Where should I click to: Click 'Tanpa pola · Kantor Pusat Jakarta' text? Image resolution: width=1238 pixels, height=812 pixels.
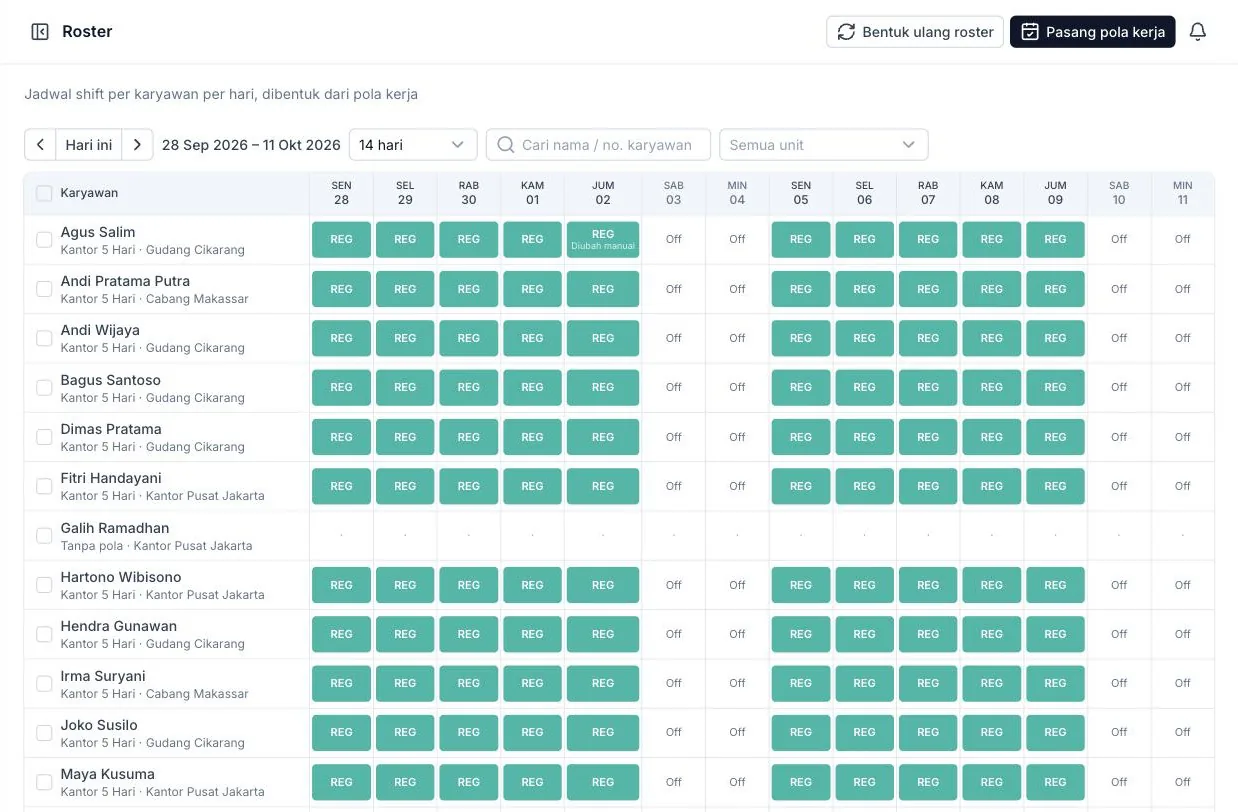coord(157,546)
